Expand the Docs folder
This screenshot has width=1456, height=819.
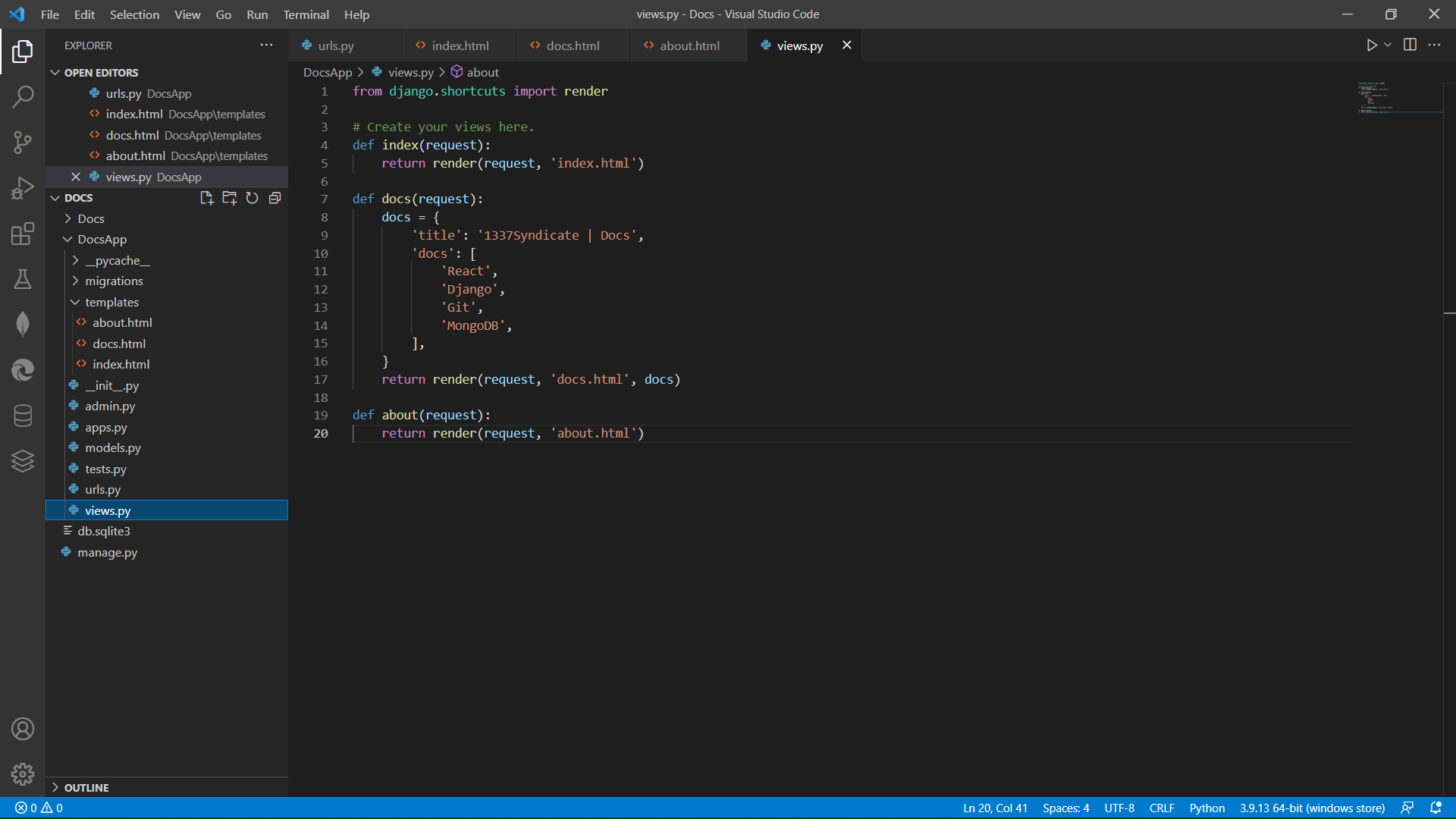click(x=91, y=218)
